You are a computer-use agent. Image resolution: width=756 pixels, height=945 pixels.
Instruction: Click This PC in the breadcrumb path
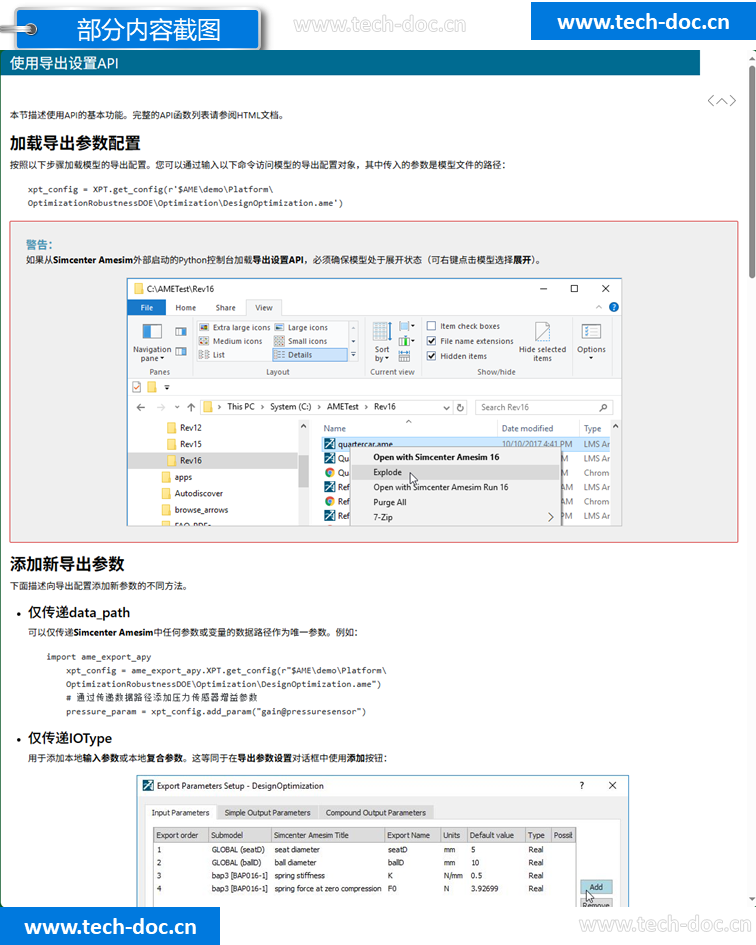(x=241, y=407)
